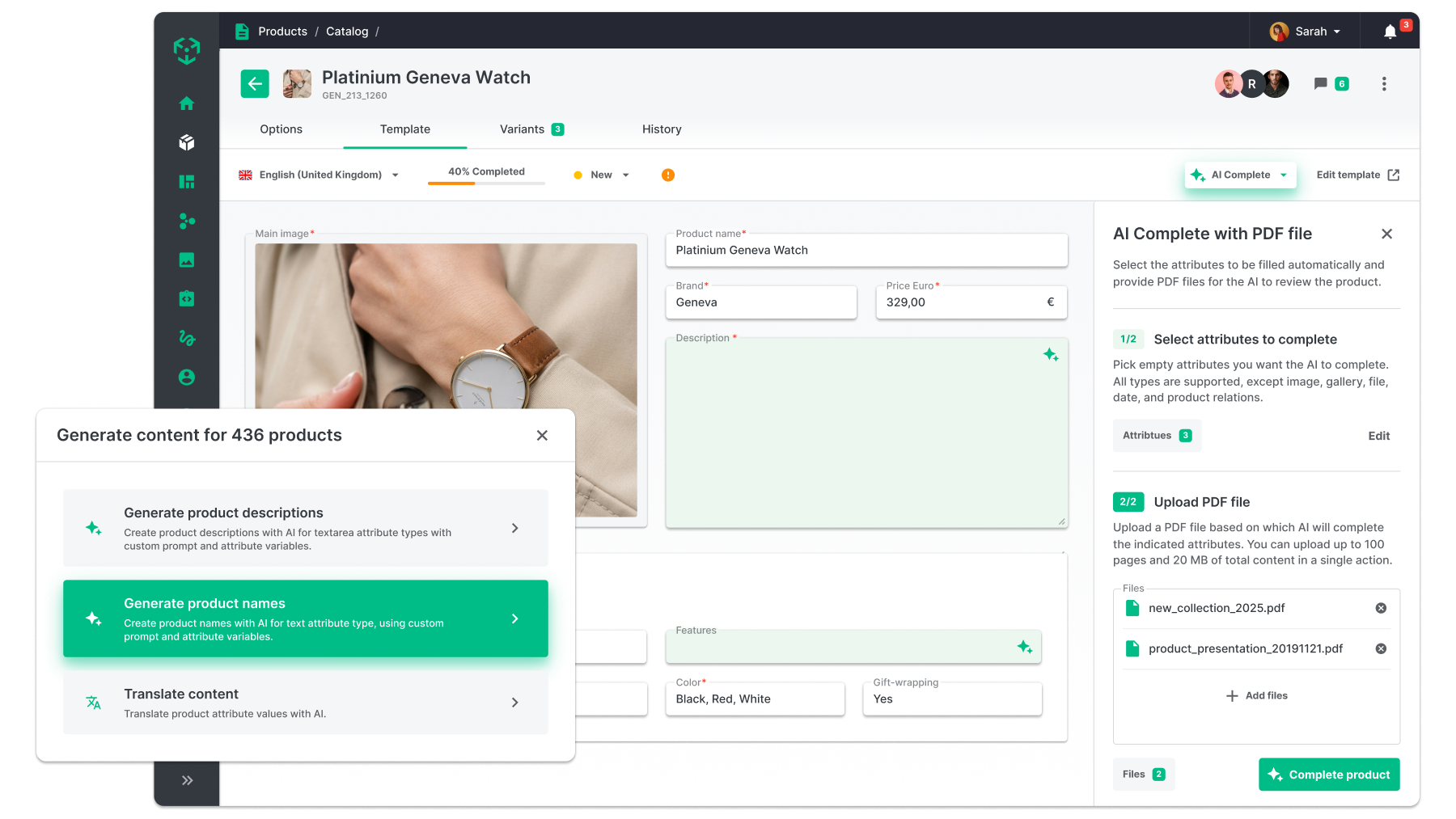Click the AI sparkle icon in Description field
Viewport: 1456px width, 819px height.
coord(1051,355)
